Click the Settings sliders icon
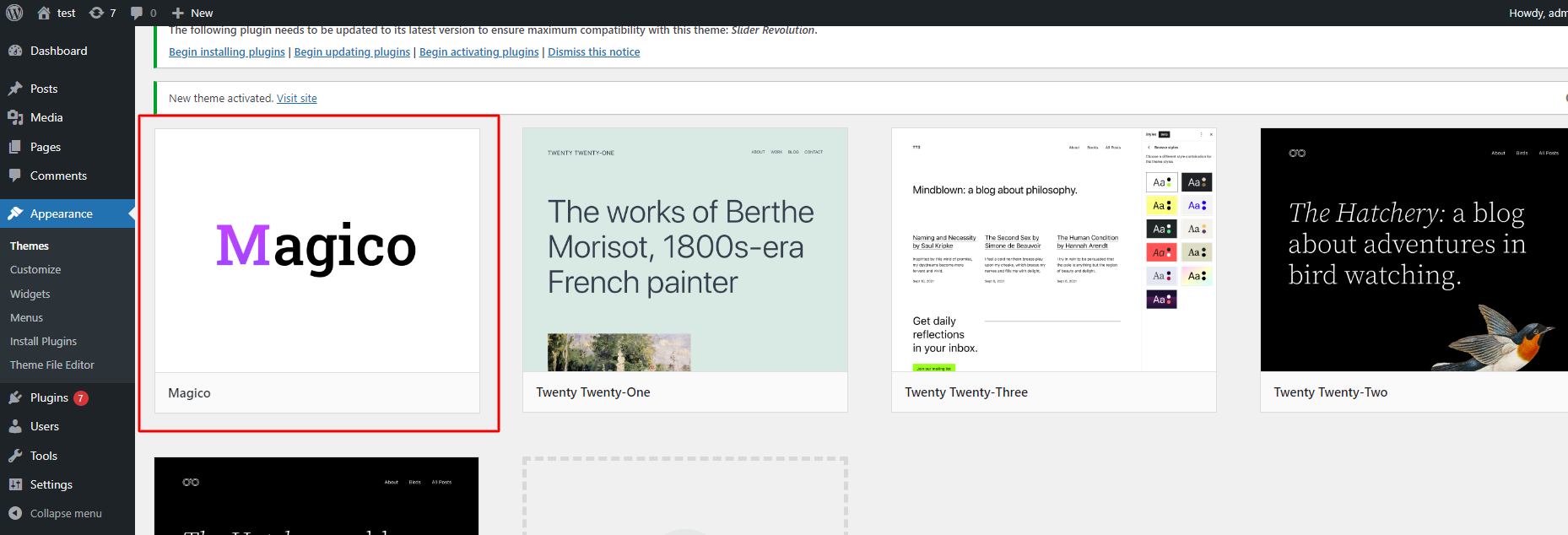Screen dimensions: 1568x535 15,484
